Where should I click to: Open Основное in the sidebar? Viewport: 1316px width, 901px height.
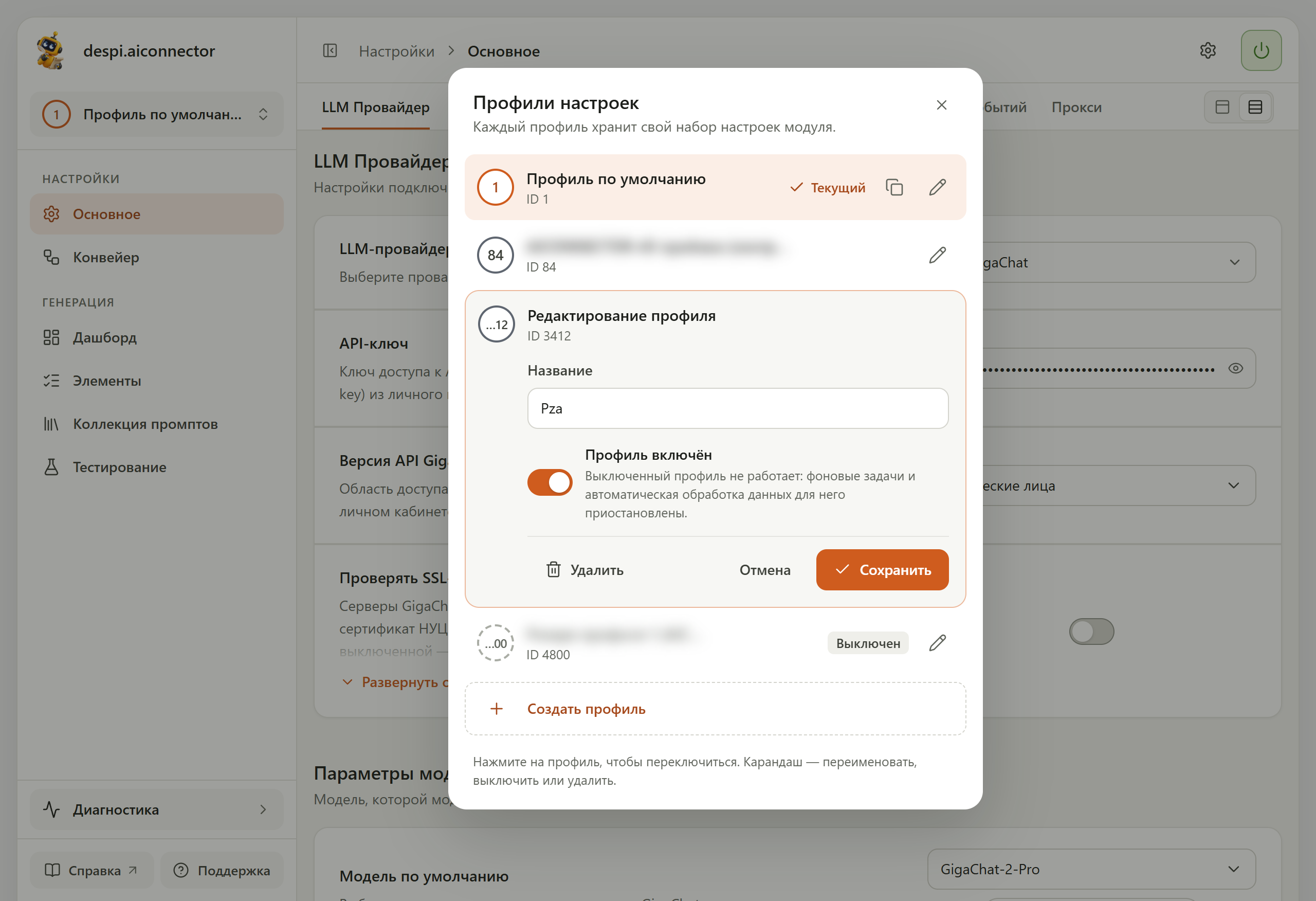157,214
